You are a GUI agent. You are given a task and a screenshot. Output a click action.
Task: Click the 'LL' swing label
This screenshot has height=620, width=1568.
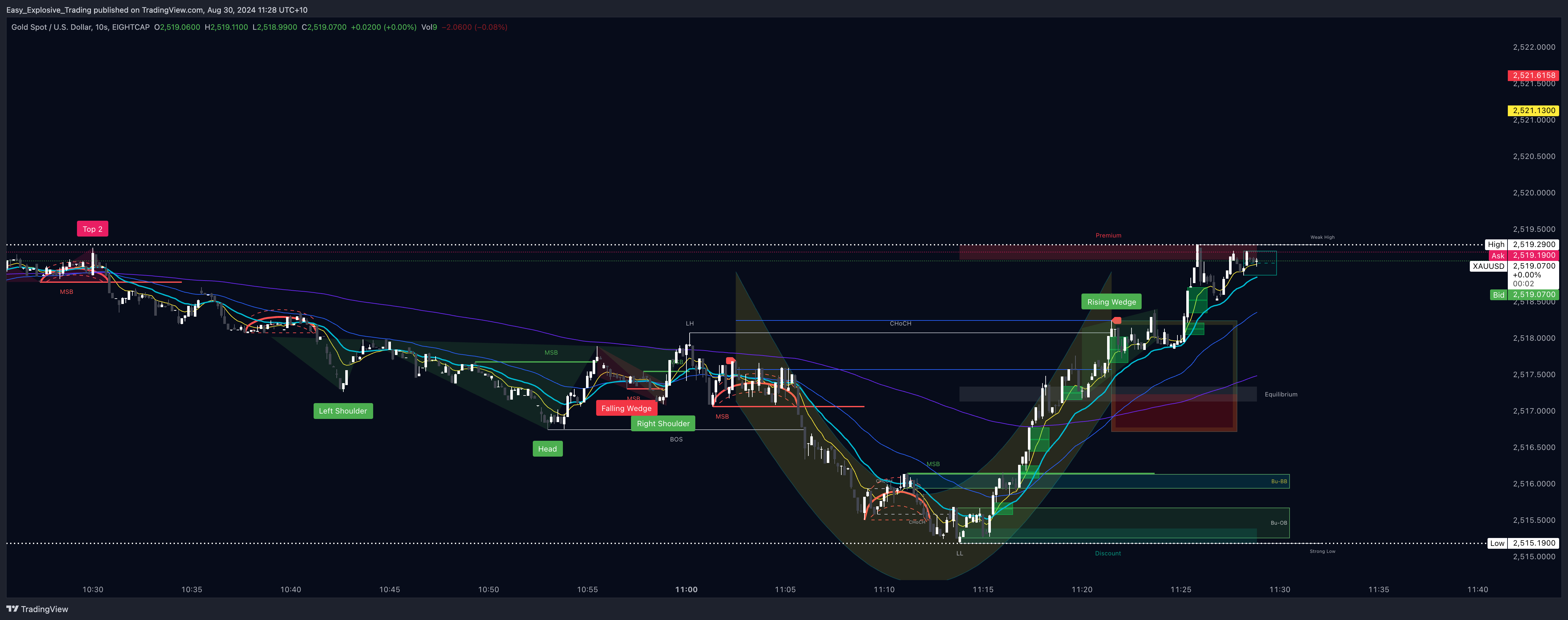click(x=959, y=554)
